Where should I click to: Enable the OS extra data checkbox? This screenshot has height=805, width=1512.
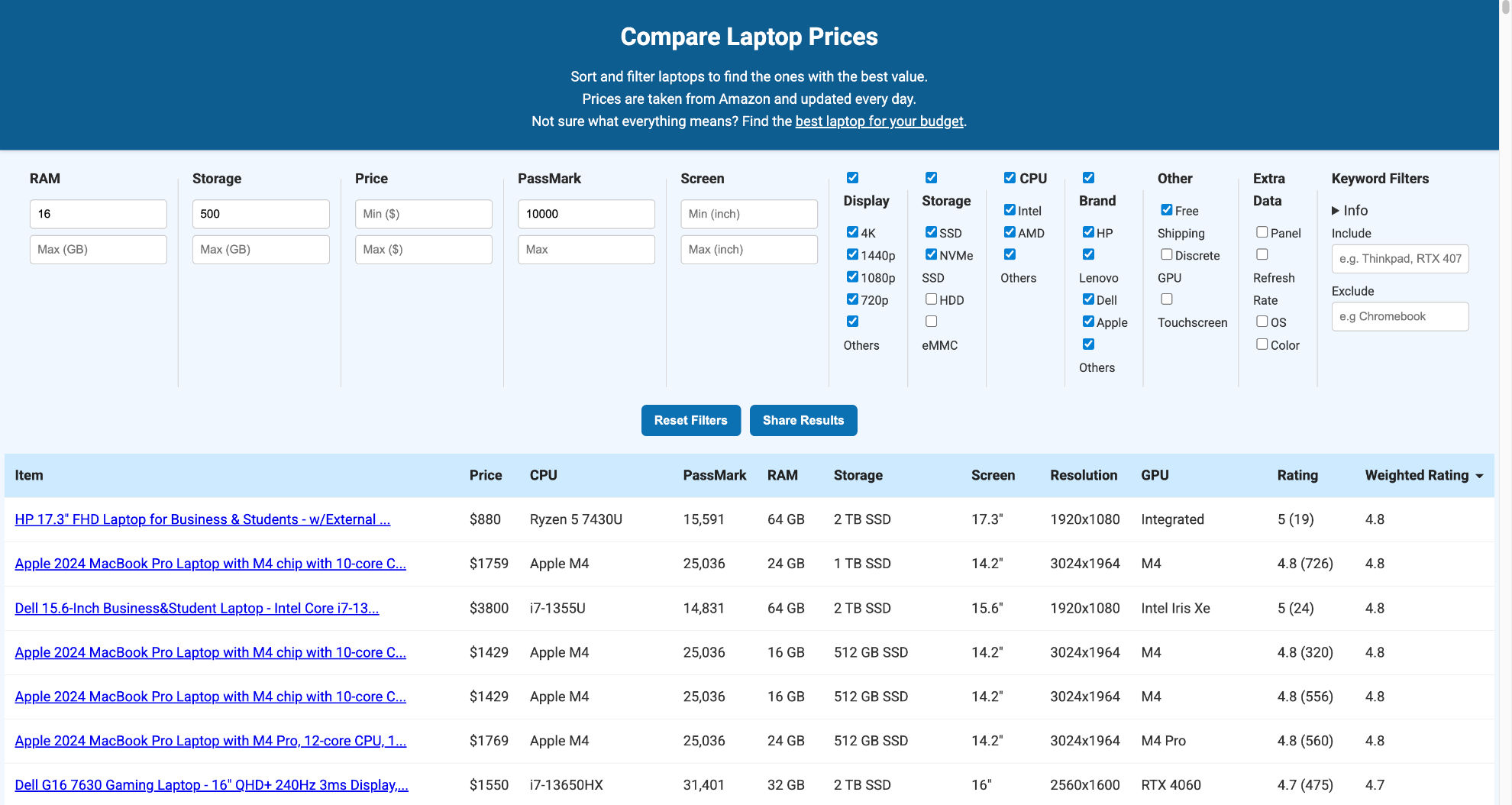point(1262,322)
